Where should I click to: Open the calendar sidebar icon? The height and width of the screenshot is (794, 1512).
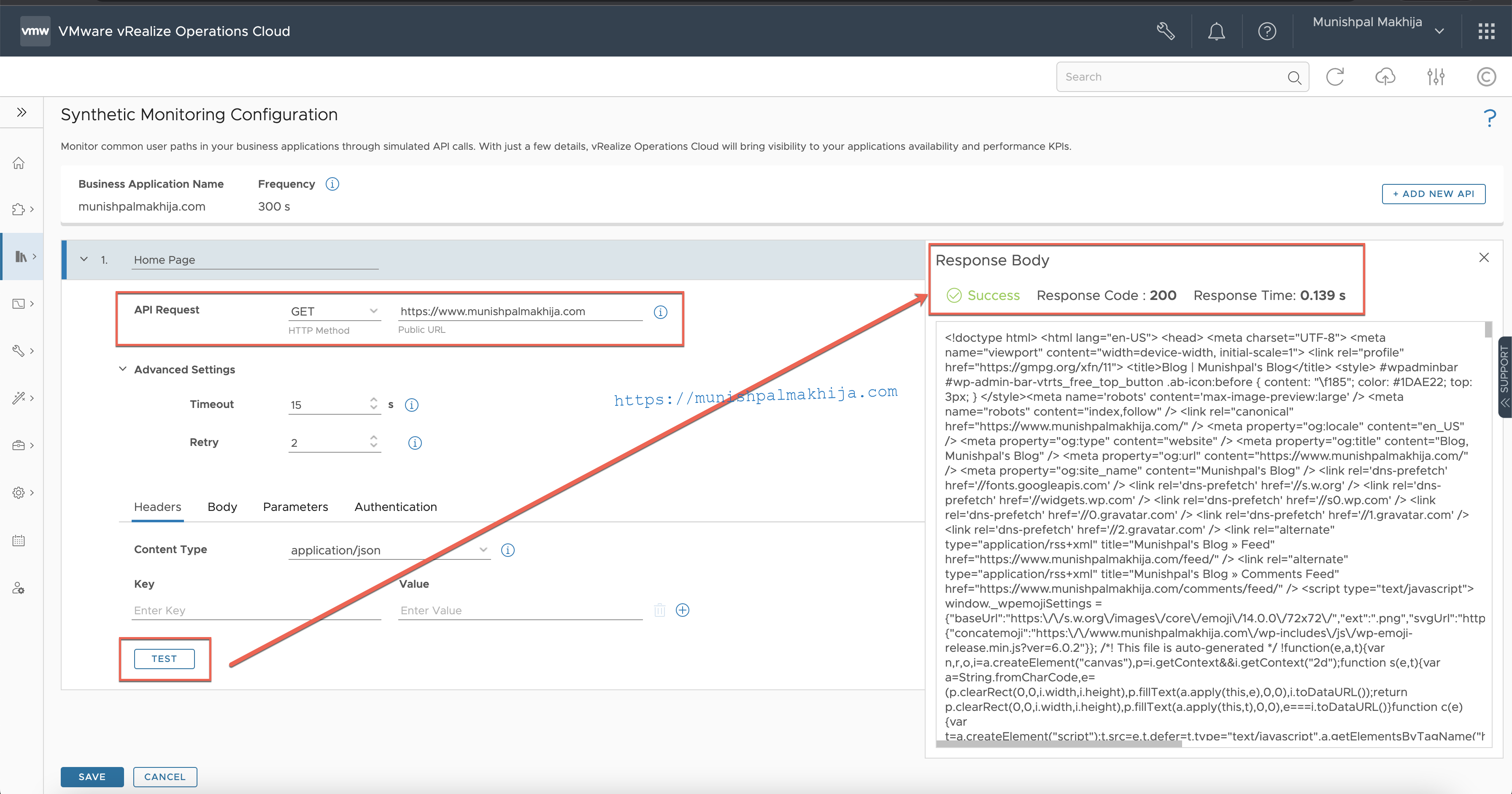coord(19,540)
